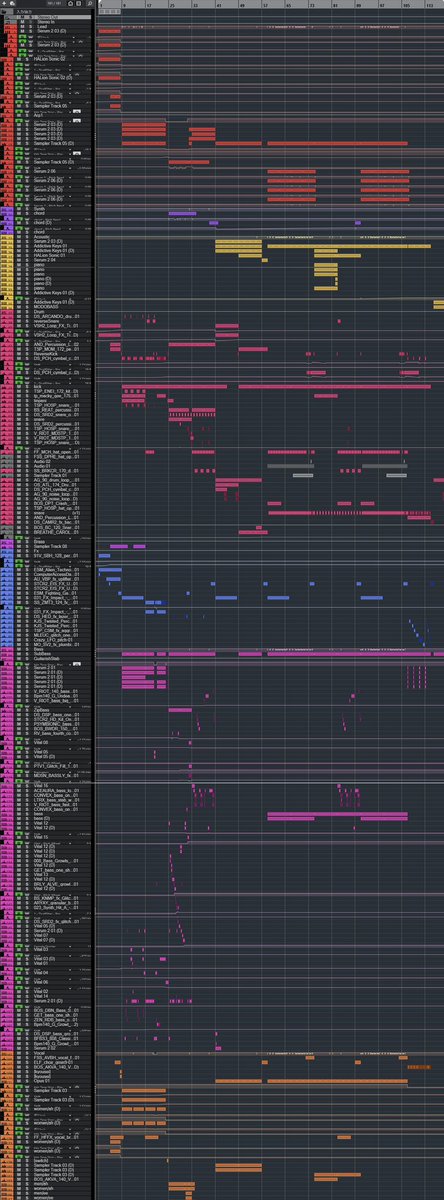Select the Serum 2 06 track

coord(44,171)
